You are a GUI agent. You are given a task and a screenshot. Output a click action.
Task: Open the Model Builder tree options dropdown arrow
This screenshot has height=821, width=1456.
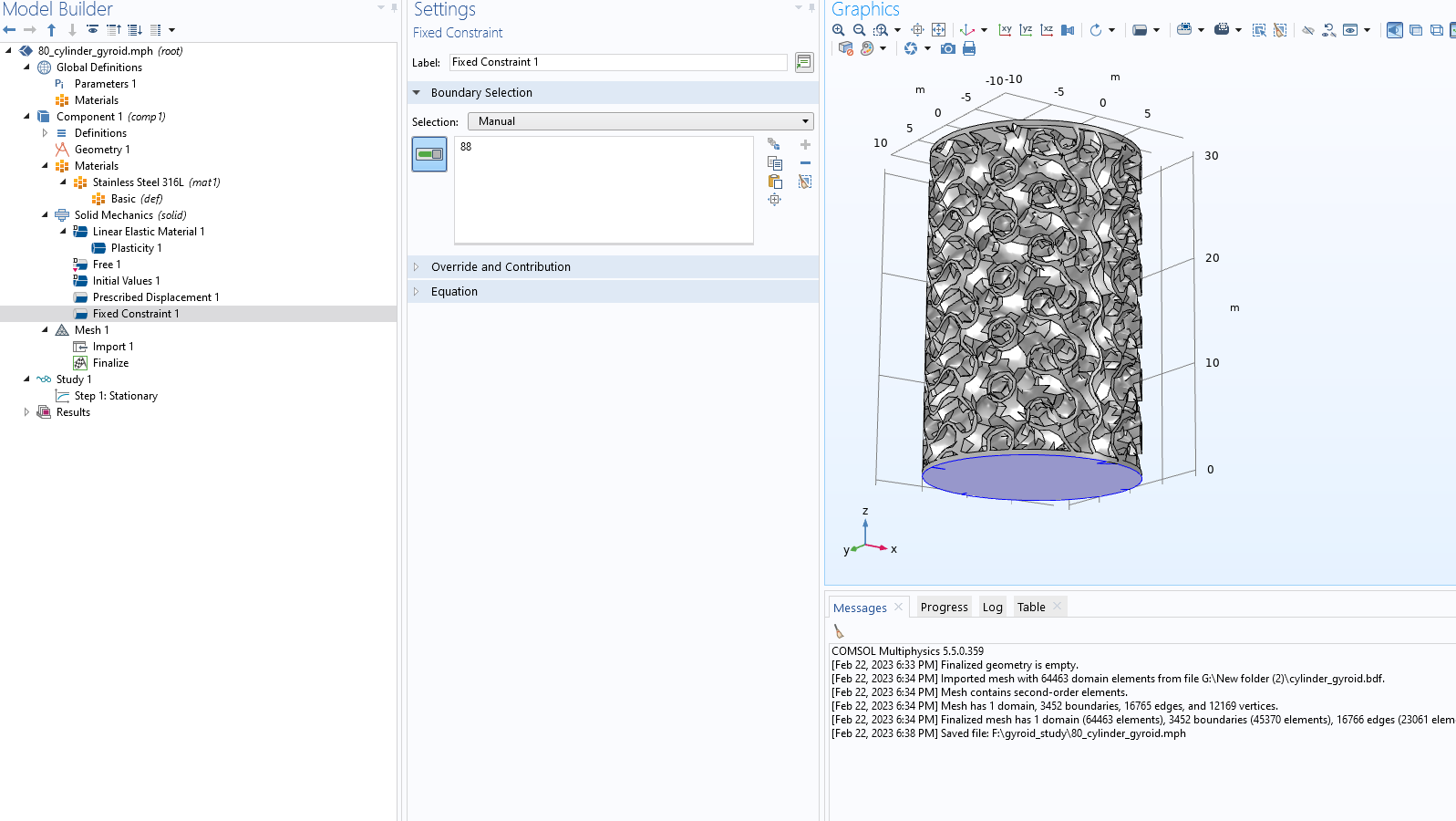point(171,30)
